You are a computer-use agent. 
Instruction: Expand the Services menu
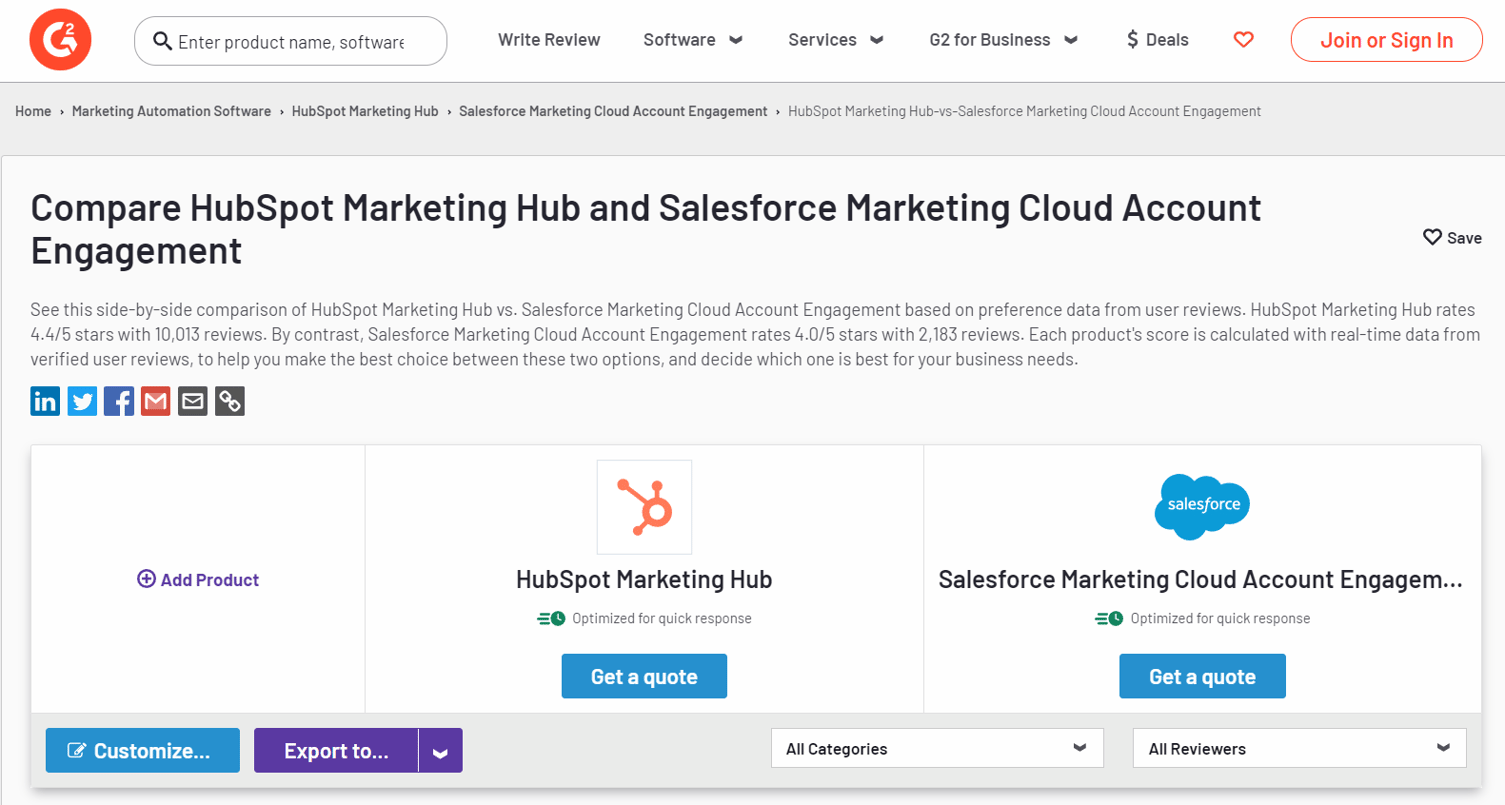pos(835,39)
